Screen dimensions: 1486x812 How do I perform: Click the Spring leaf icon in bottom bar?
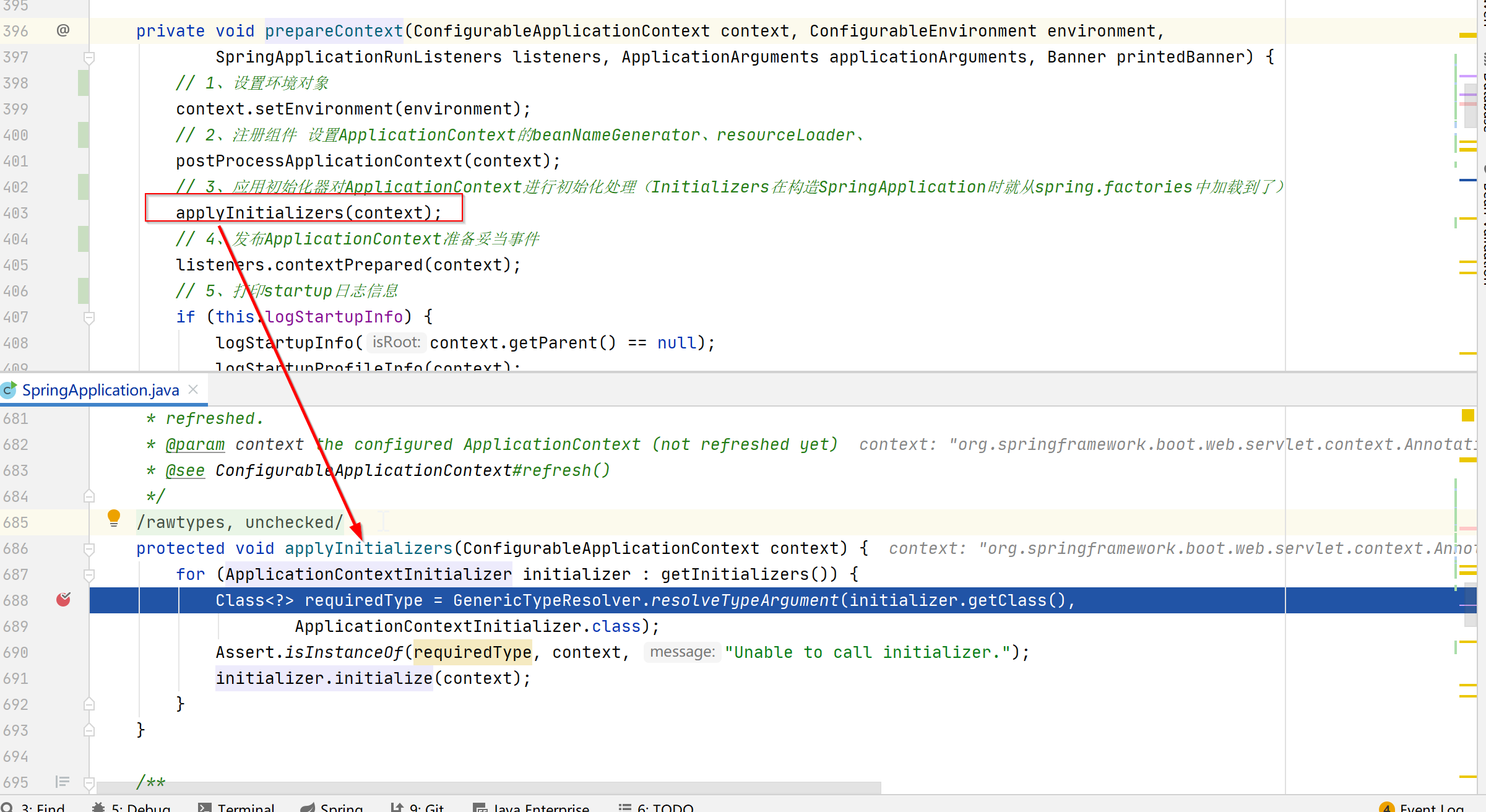point(308,807)
